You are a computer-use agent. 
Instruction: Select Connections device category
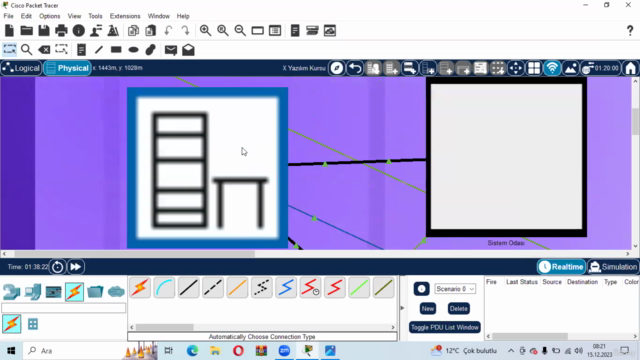pyautogui.click(x=74, y=292)
